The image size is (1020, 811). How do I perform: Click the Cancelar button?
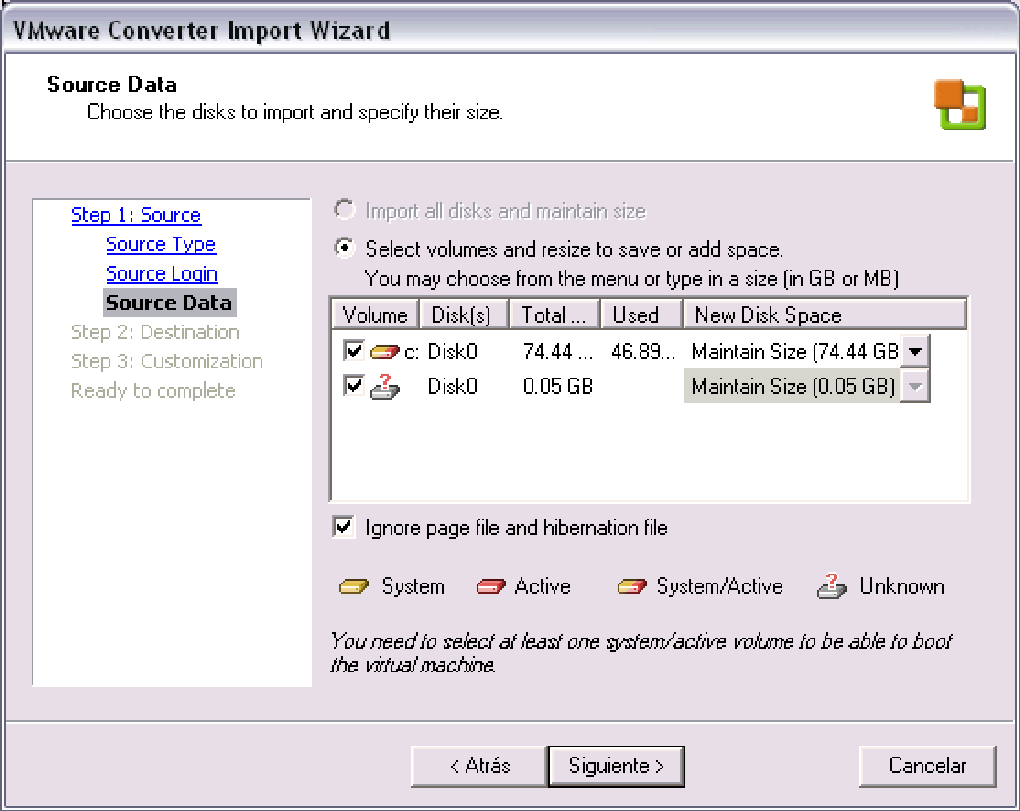coord(928,766)
